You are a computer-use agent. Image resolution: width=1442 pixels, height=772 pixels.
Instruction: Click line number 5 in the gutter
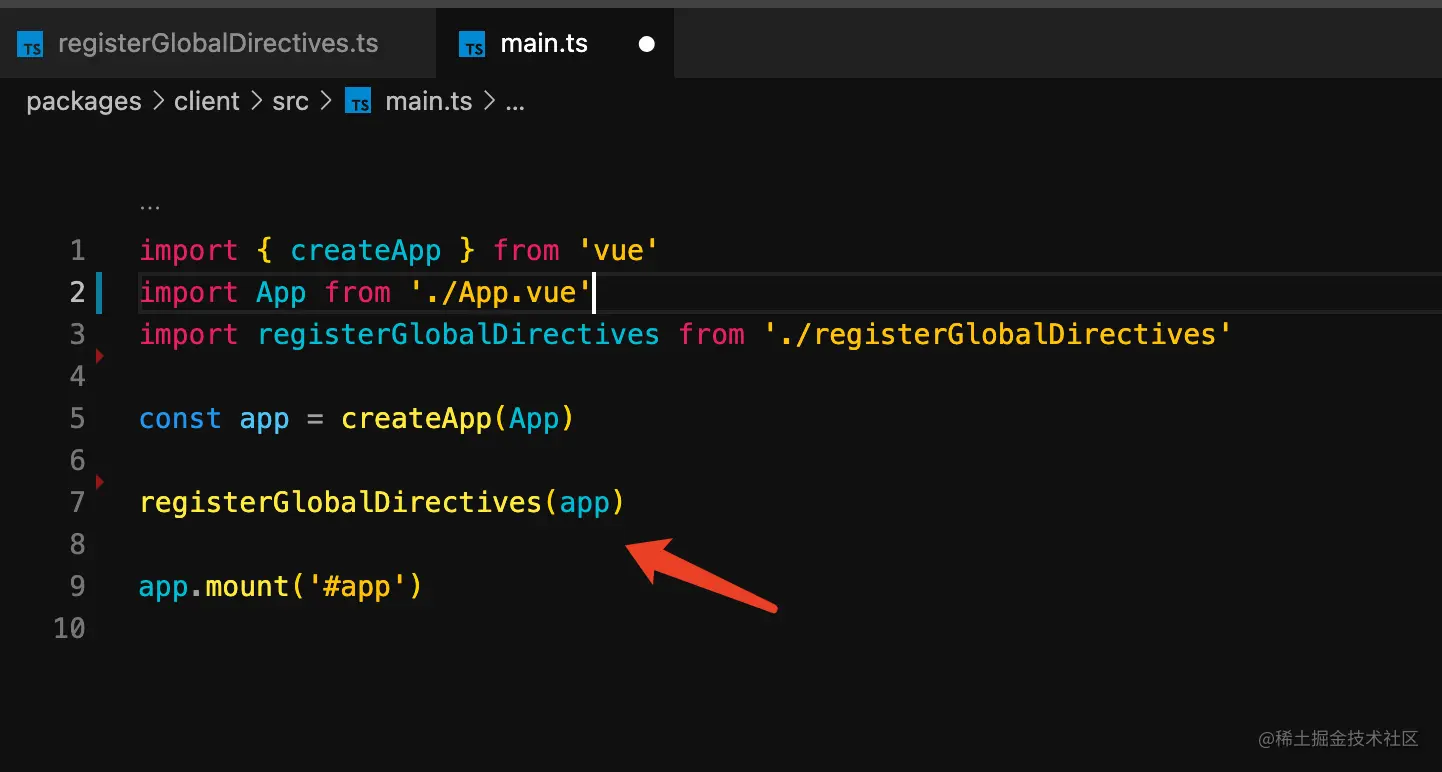pyautogui.click(x=77, y=418)
